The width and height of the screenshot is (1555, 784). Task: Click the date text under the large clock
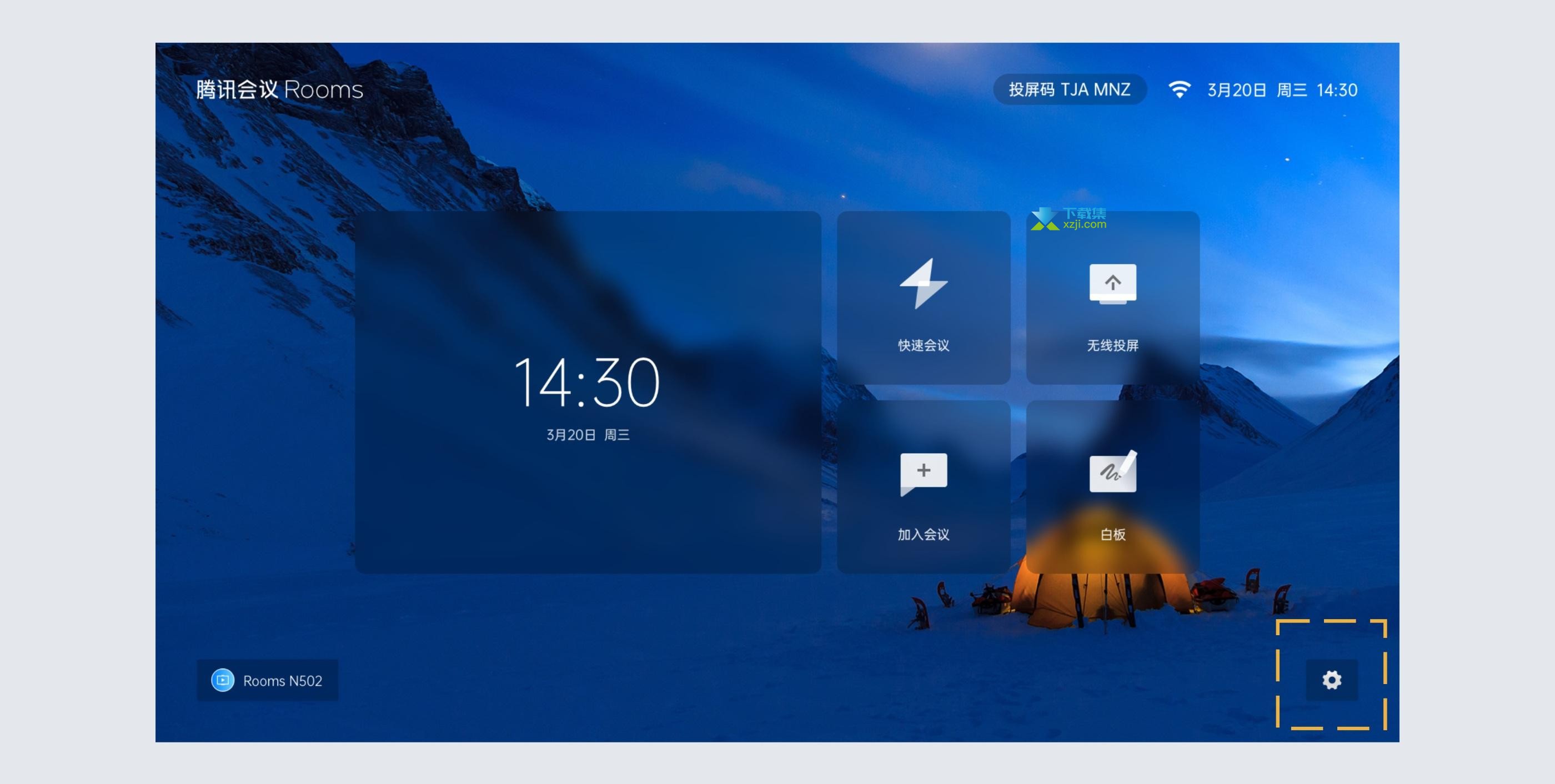[x=588, y=435]
